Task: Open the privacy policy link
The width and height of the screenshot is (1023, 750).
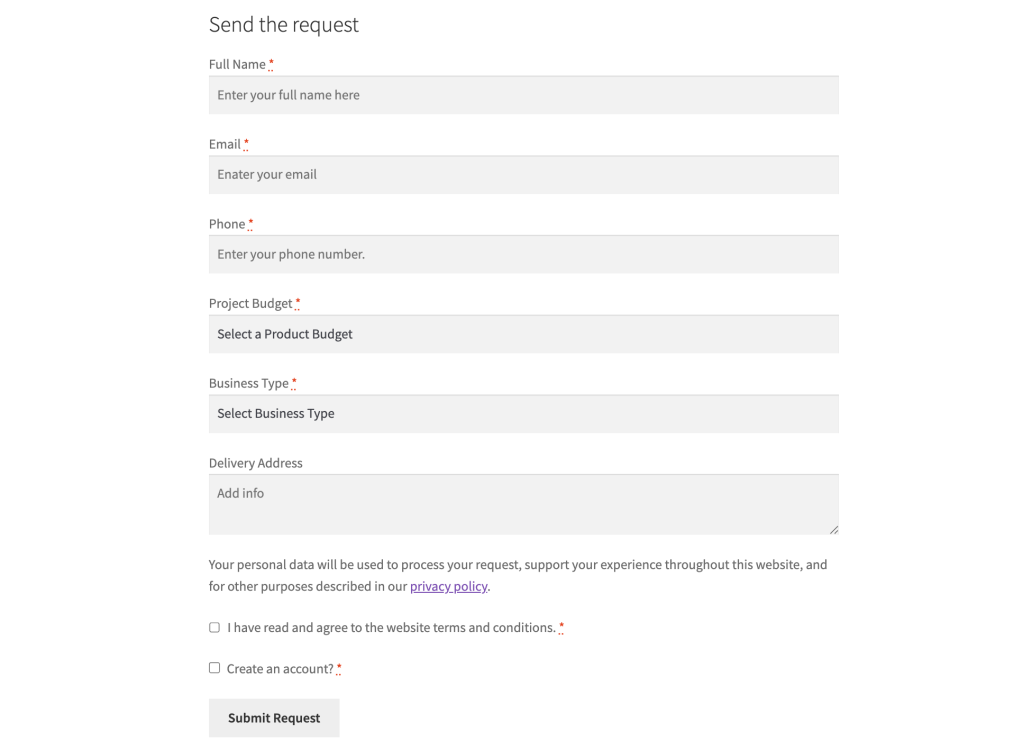Action: [x=448, y=586]
